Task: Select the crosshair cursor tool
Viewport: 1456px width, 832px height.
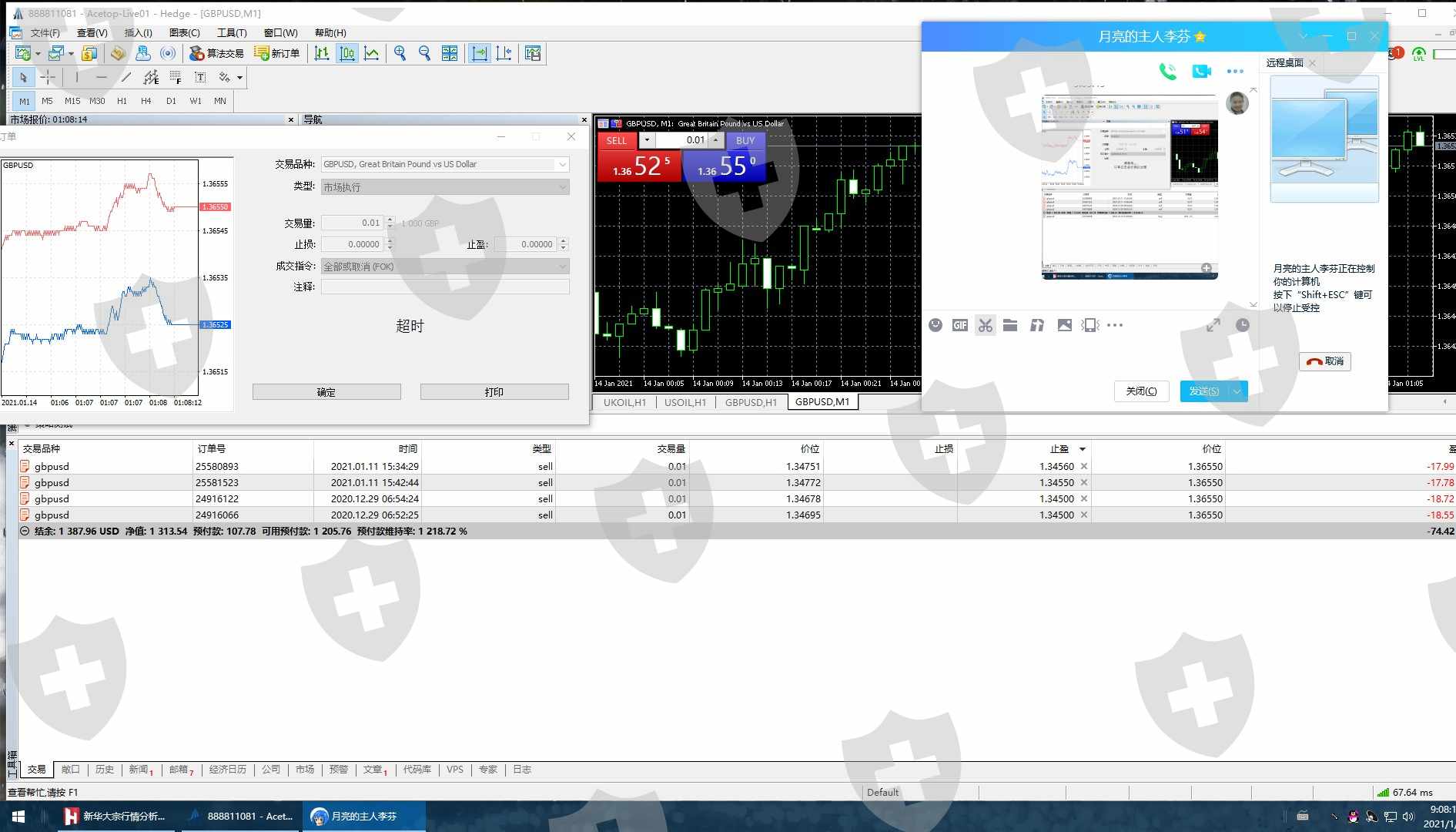Action: click(x=48, y=77)
